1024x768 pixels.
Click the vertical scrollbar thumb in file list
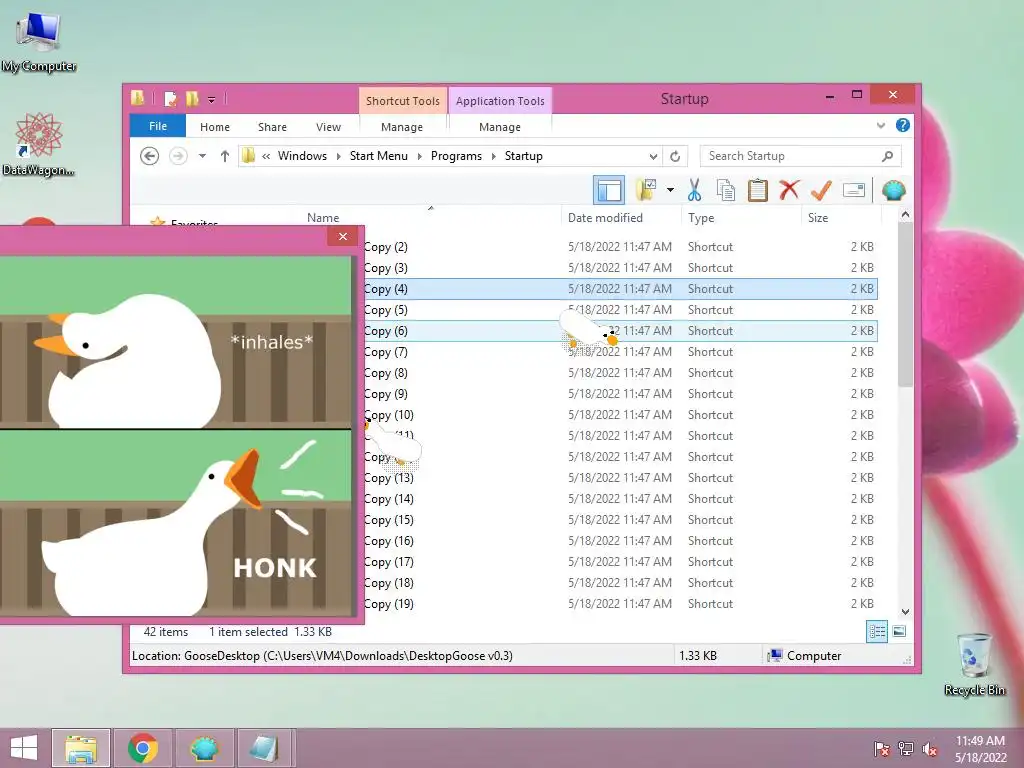905,304
